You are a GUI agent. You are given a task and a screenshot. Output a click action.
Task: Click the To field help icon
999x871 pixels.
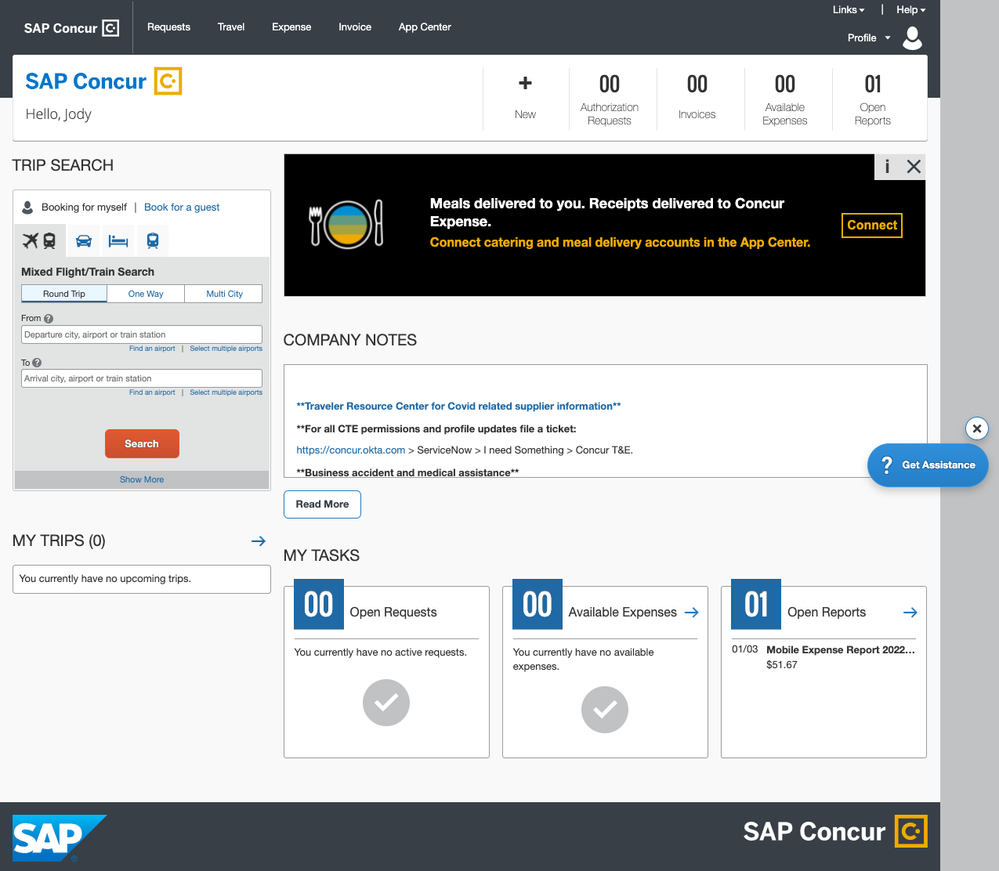[x=37, y=363]
